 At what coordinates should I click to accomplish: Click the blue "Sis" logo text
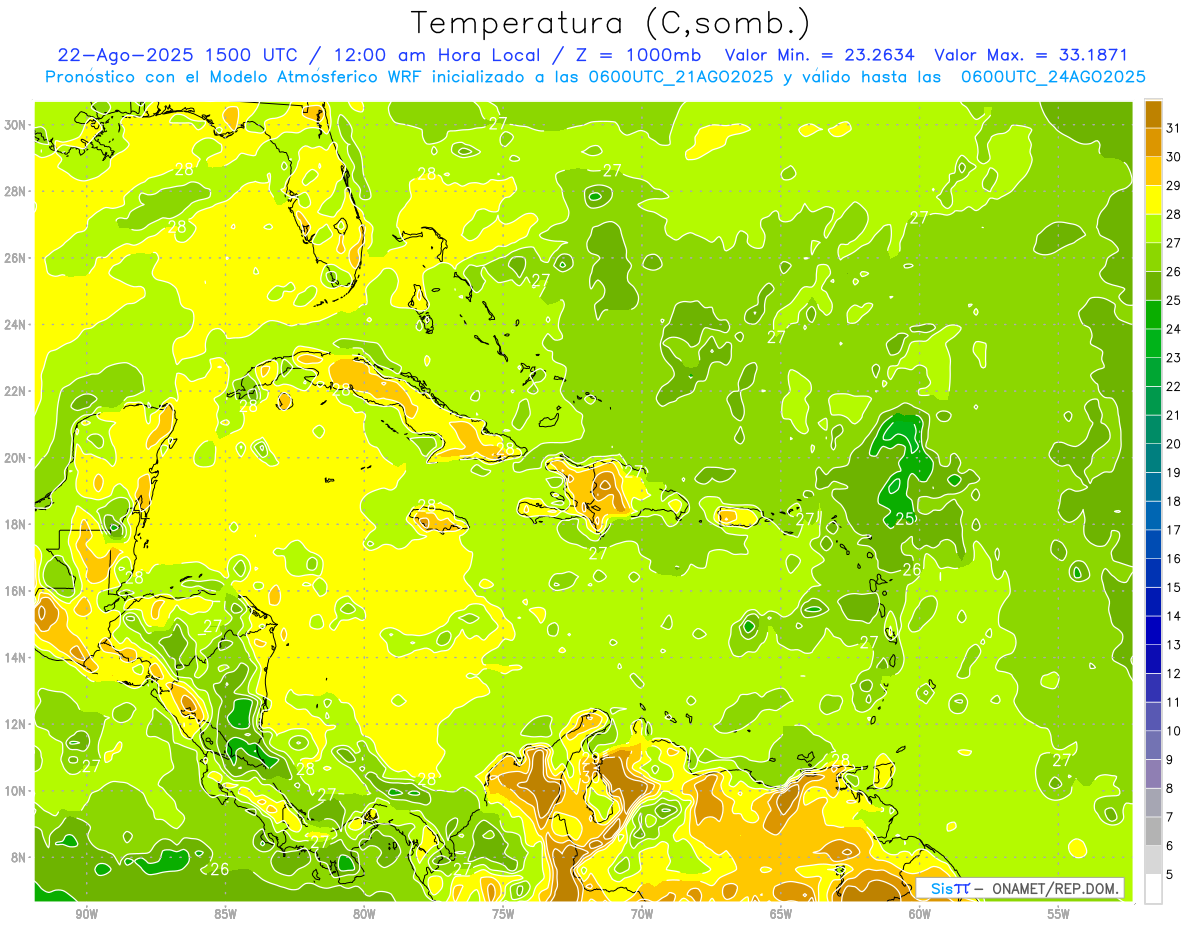[942, 889]
